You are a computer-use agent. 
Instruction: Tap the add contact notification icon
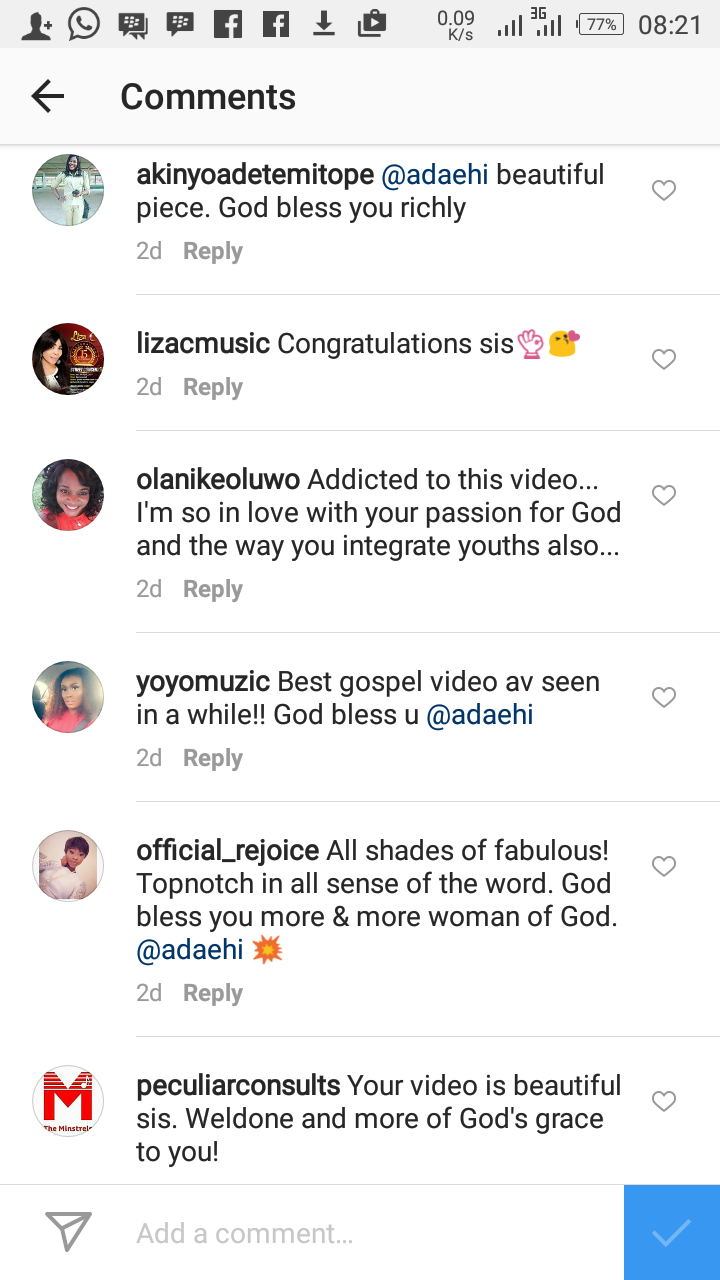pyautogui.click(x=36, y=24)
